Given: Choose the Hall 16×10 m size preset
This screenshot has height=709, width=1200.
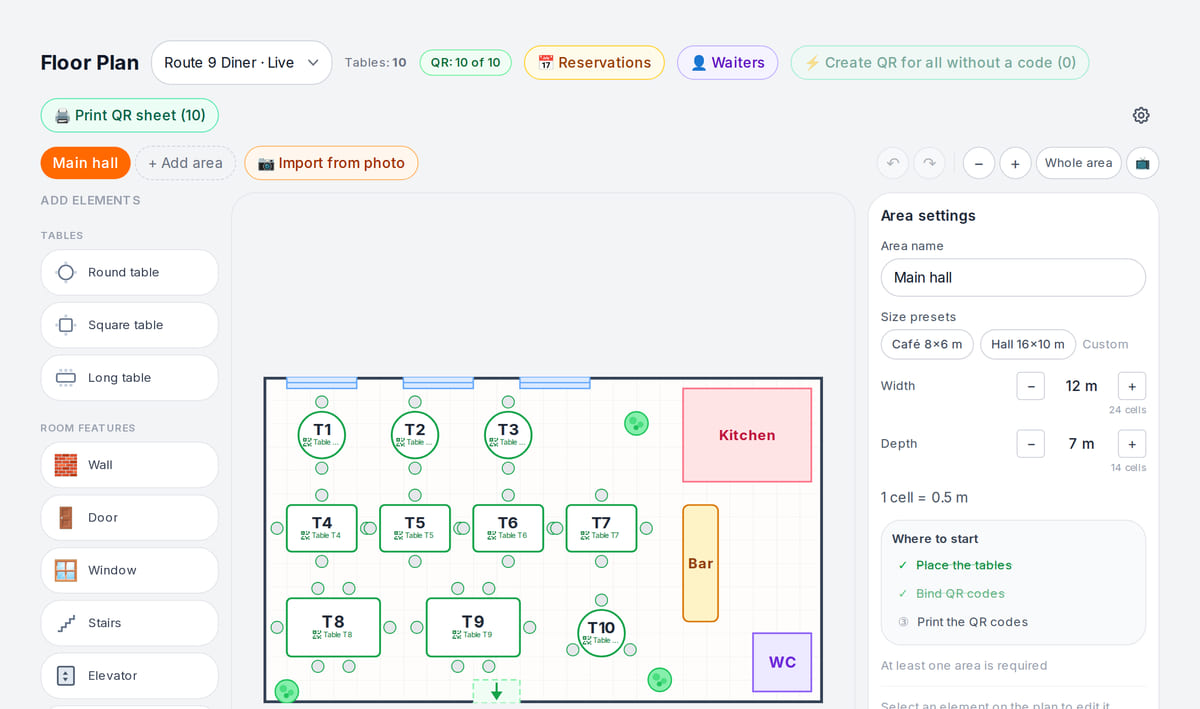Looking at the screenshot, I should [1028, 344].
